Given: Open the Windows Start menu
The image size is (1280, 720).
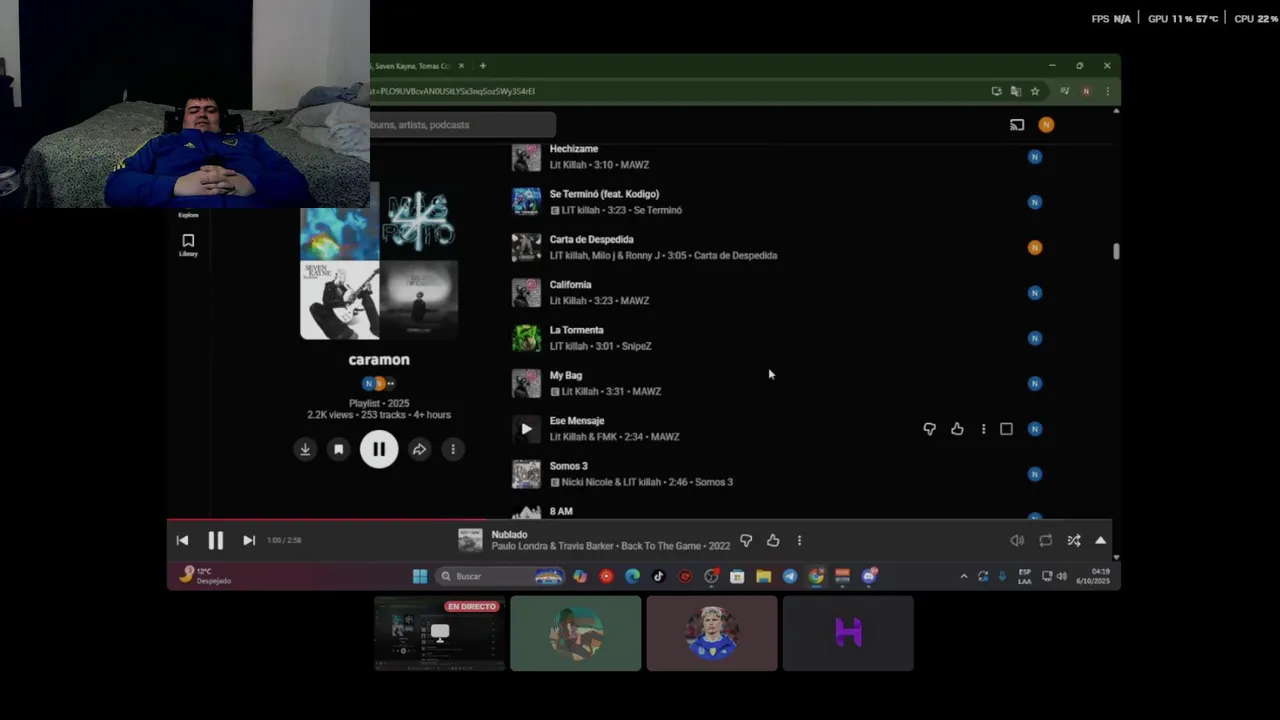Looking at the screenshot, I should [x=420, y=576].
